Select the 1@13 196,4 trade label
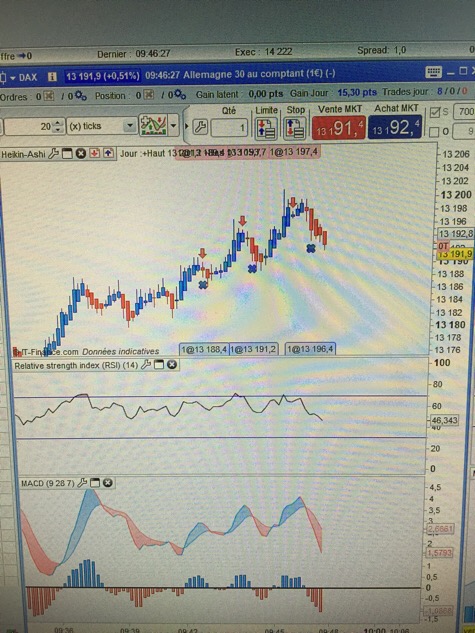 (310, 348)
